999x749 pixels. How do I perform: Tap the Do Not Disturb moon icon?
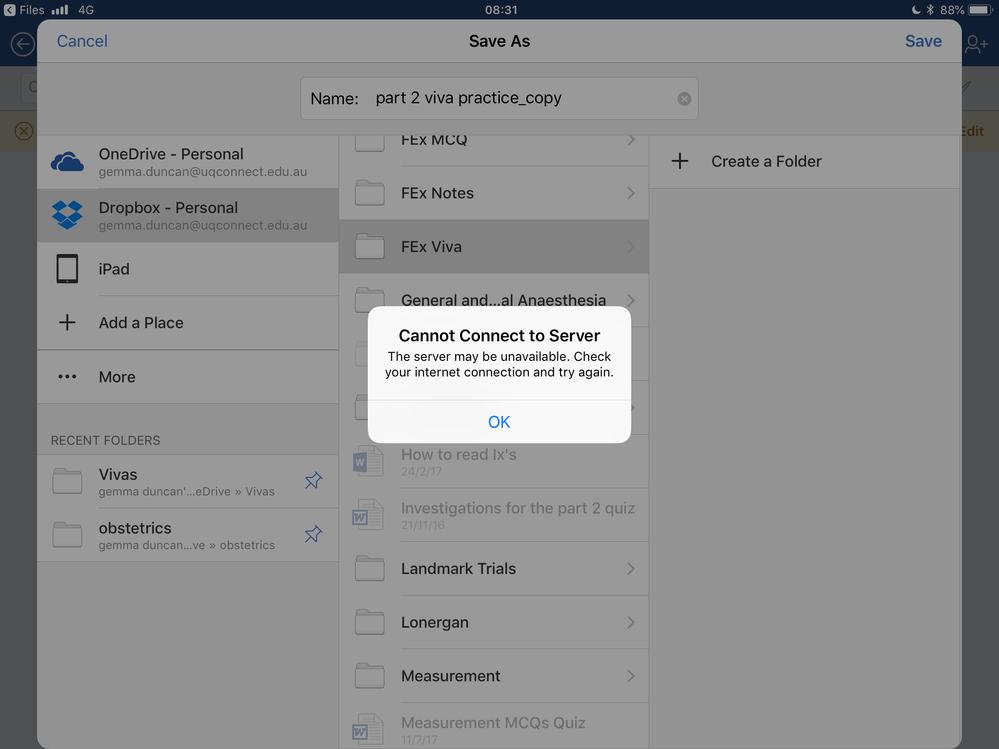tap(916, 10)
